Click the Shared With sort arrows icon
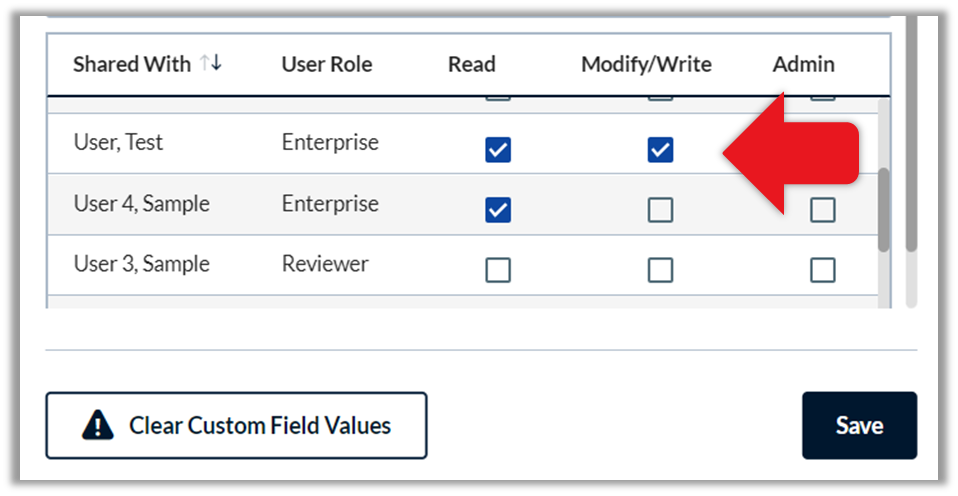The width and height of the screenshot is (958, 496). 211,63
